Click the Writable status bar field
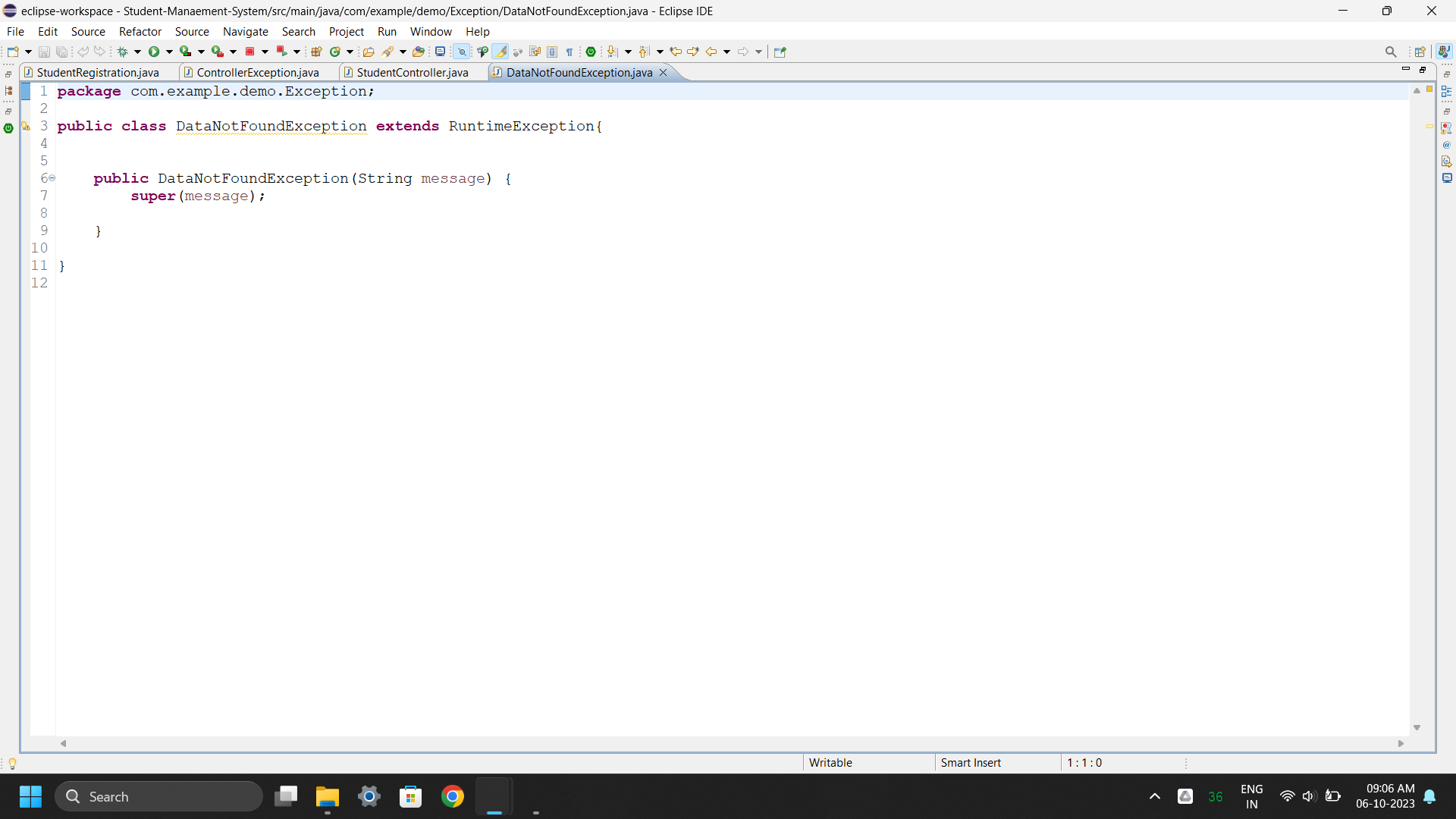This screenshot has height=819, width=1456. tap(830, 762)
